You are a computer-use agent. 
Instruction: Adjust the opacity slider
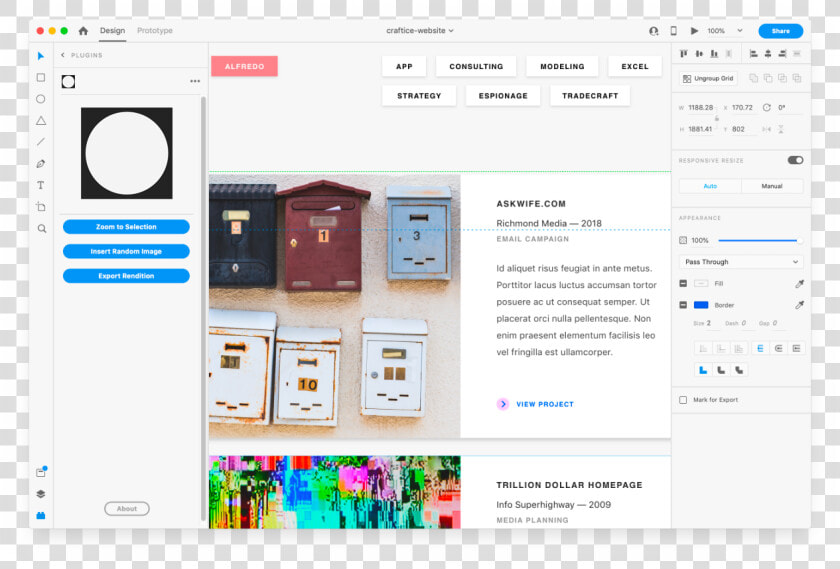[760, 241]
